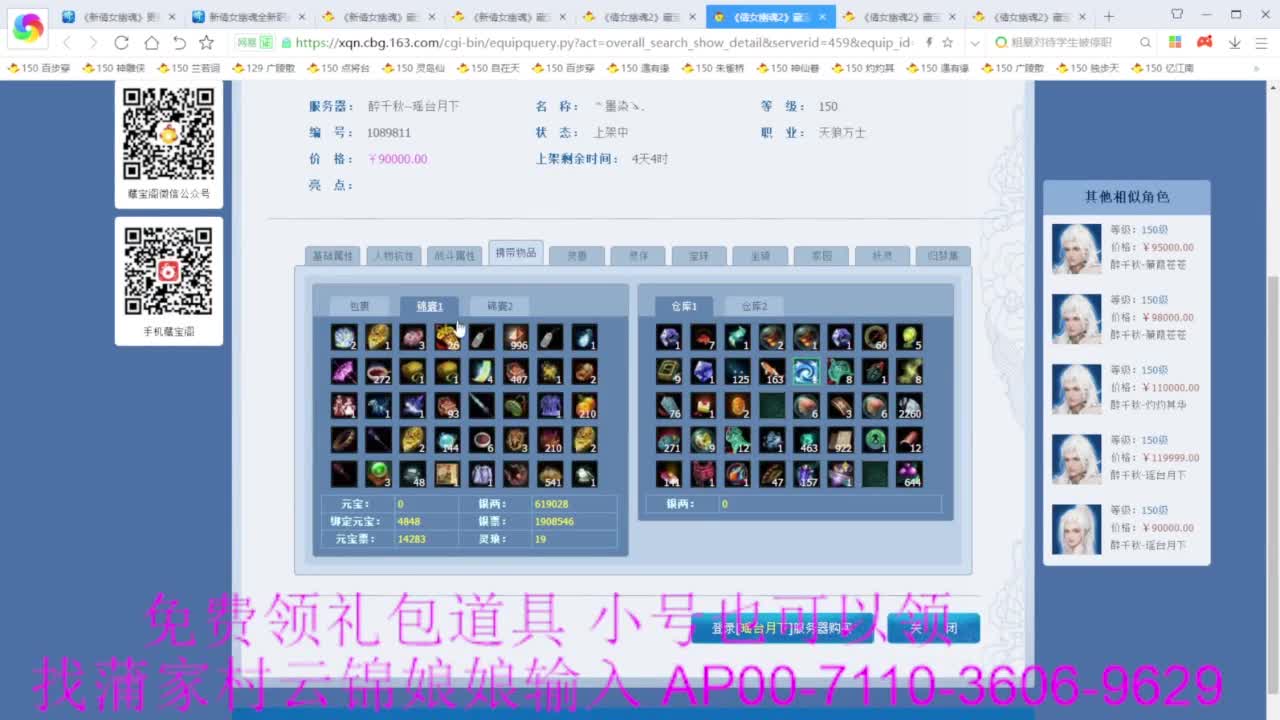Select the 锦囊1 sub-tab

click(429, 306)
